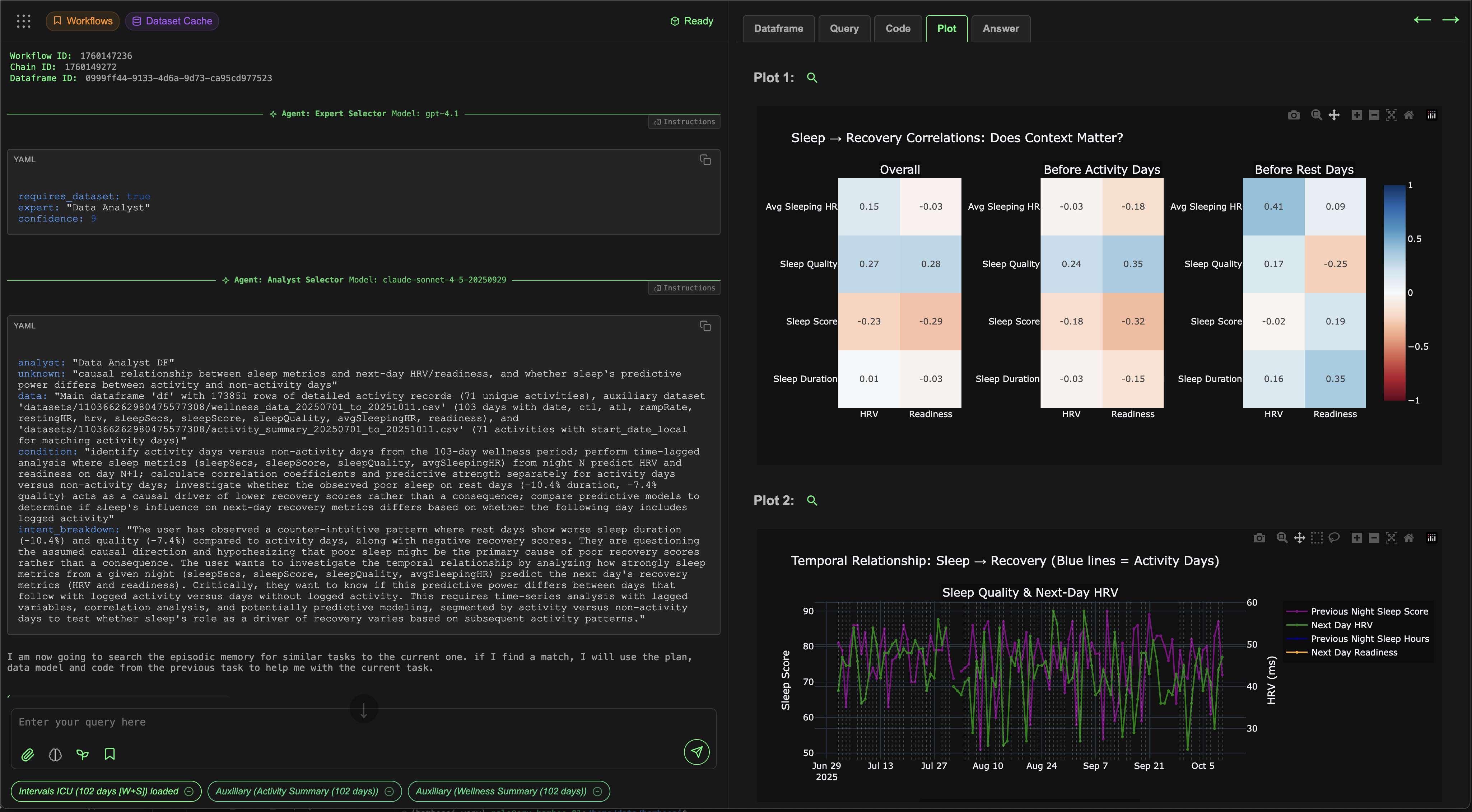Open the Workflows button
Screen dimensions: 1472x812
point(83,21)
